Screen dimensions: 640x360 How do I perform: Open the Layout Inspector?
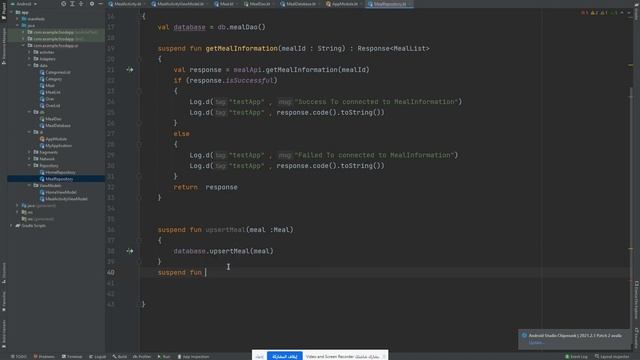coord(612,357)
